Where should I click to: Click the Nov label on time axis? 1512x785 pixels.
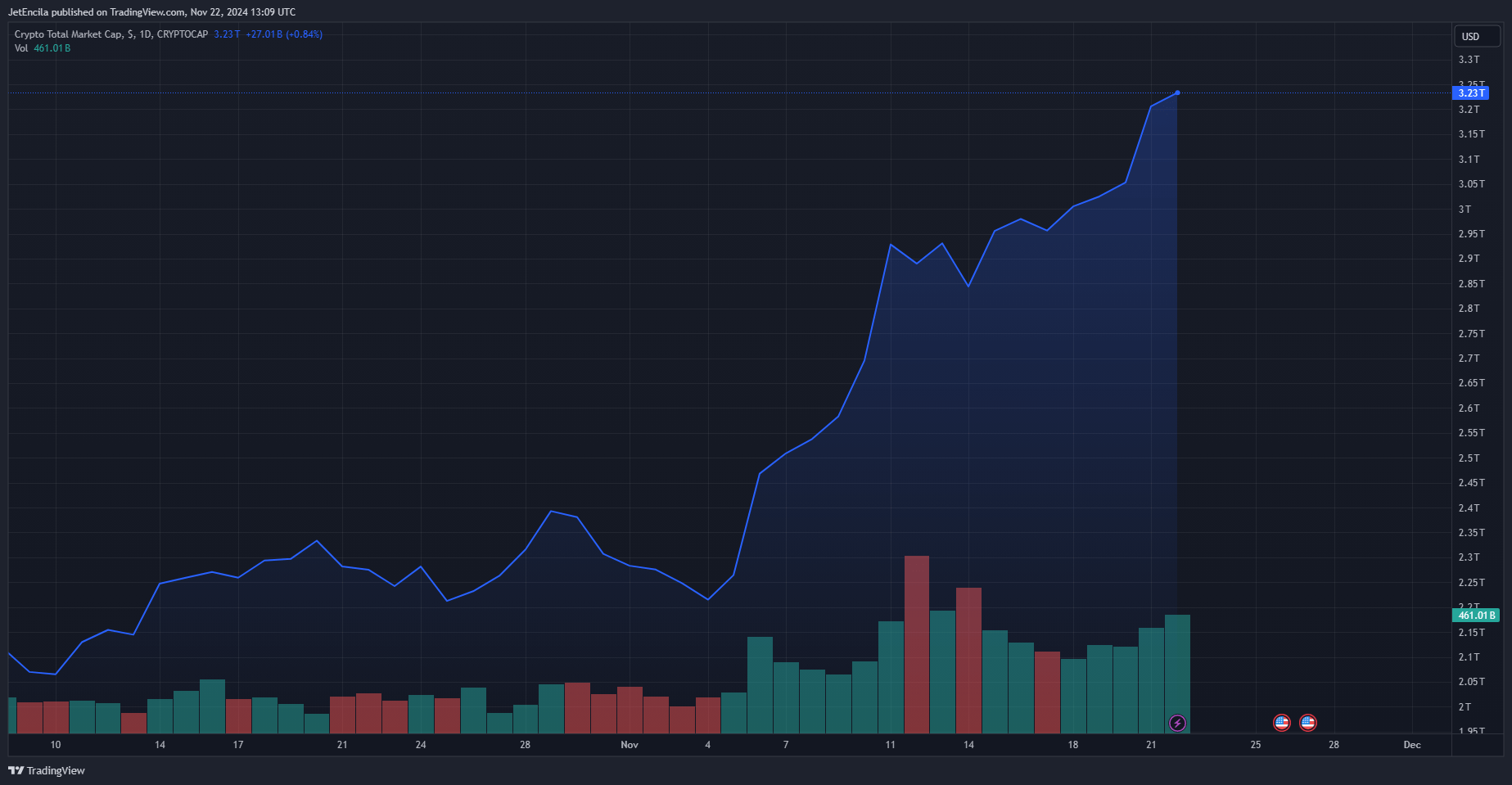[629, 745]
